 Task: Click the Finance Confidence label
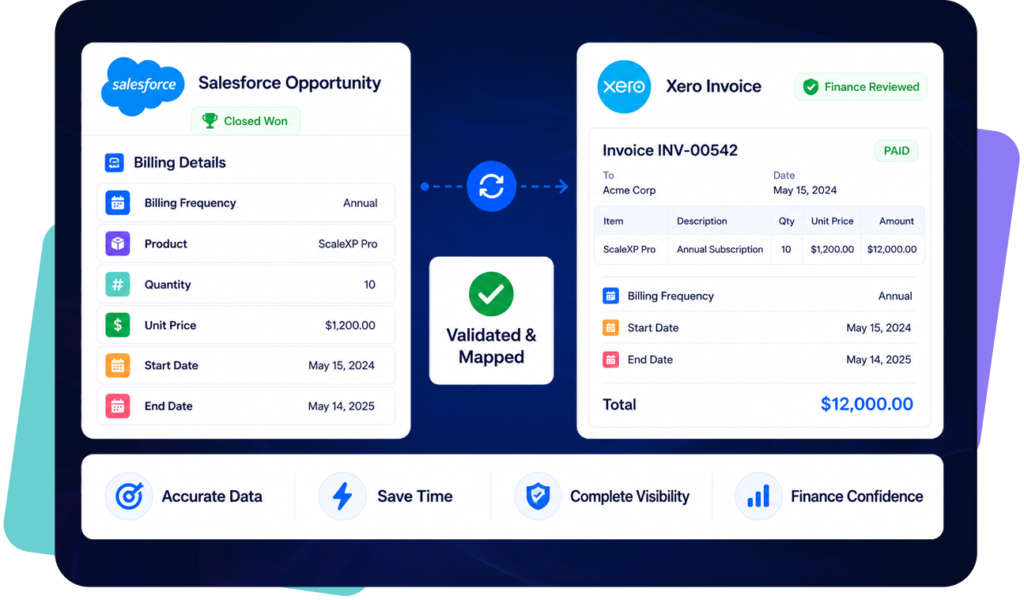(857, 496)
